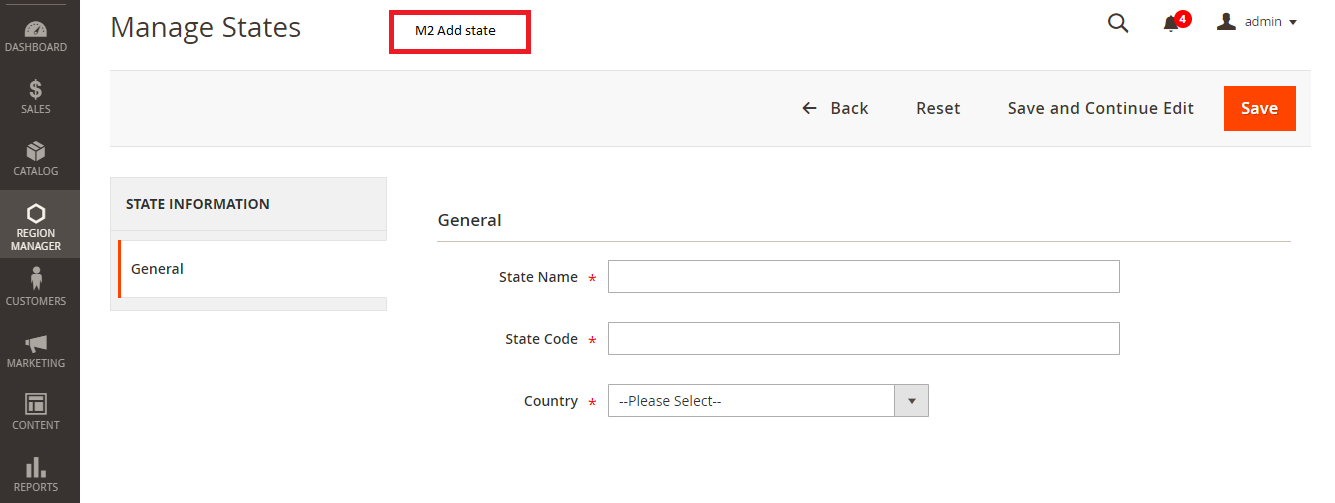Expand the admin account dropdown
The width and height of the screenshot is (1335, 503).
1257,22
